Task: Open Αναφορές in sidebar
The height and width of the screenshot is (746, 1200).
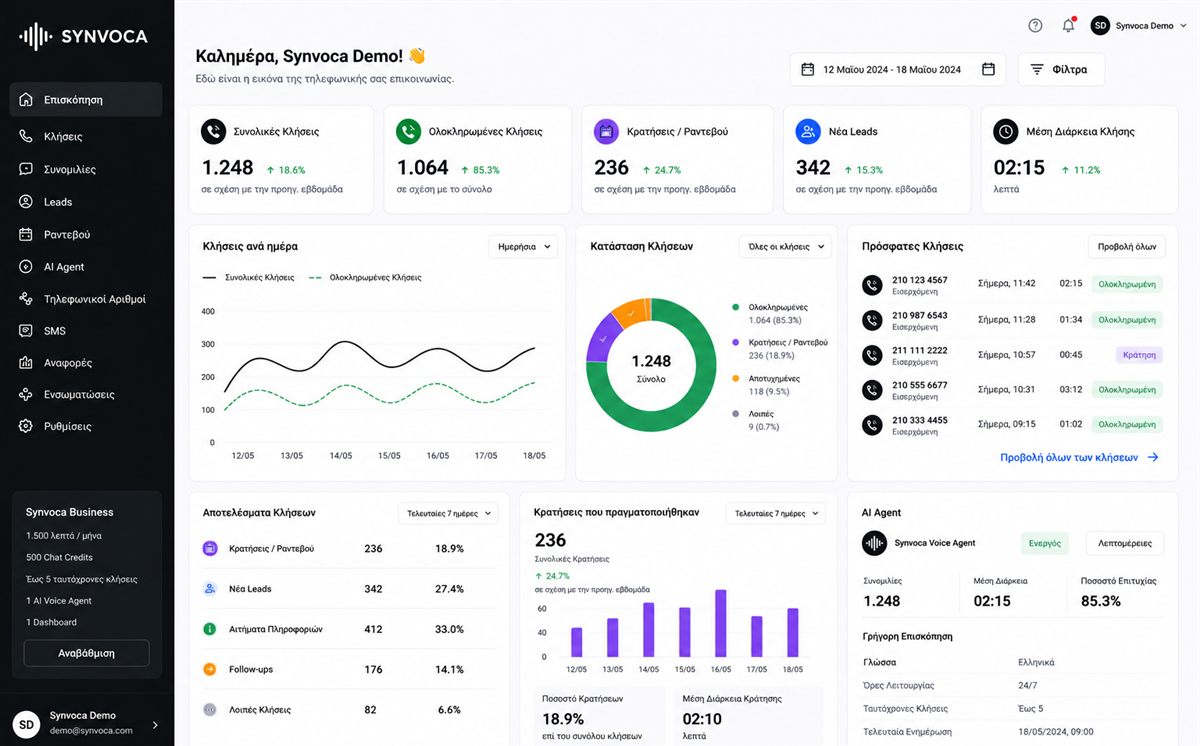Action: pyautogui.click(x=86, y=363)
